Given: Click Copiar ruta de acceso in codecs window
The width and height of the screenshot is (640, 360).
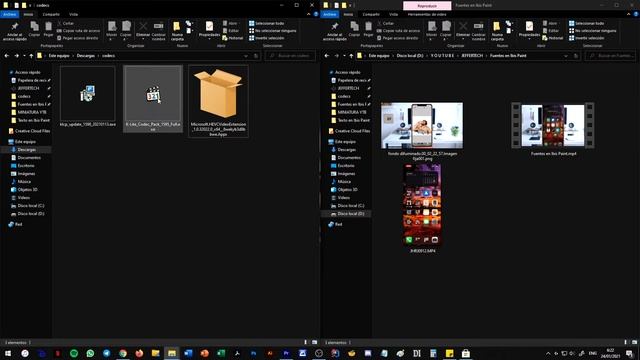Looking at the screenshot, I should [78, 31].
